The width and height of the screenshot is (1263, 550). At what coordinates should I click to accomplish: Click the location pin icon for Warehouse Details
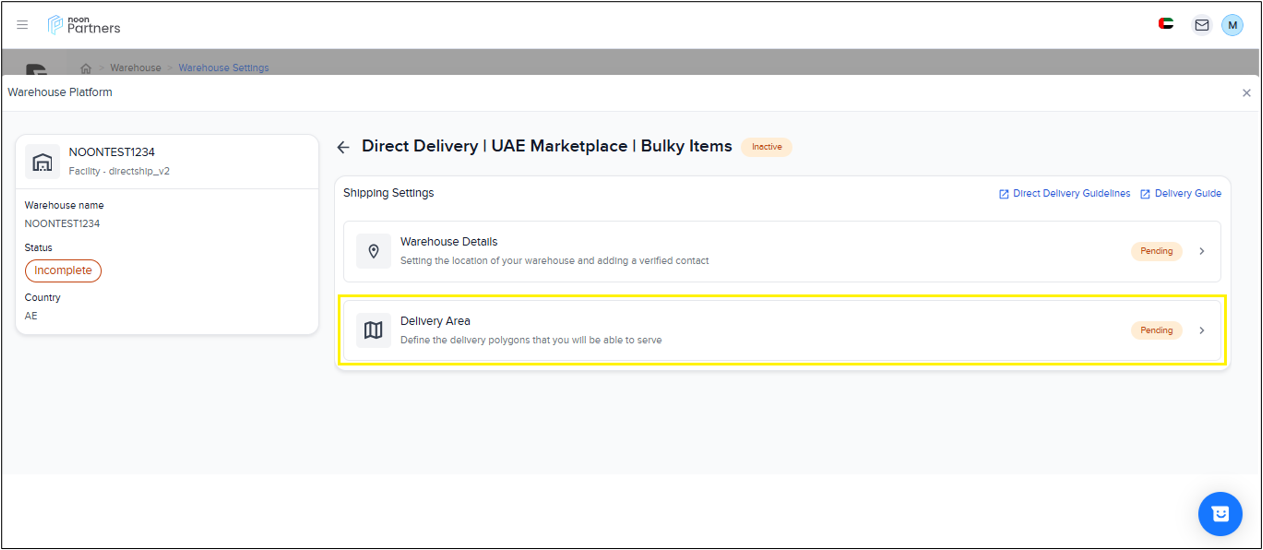[373, 251]
